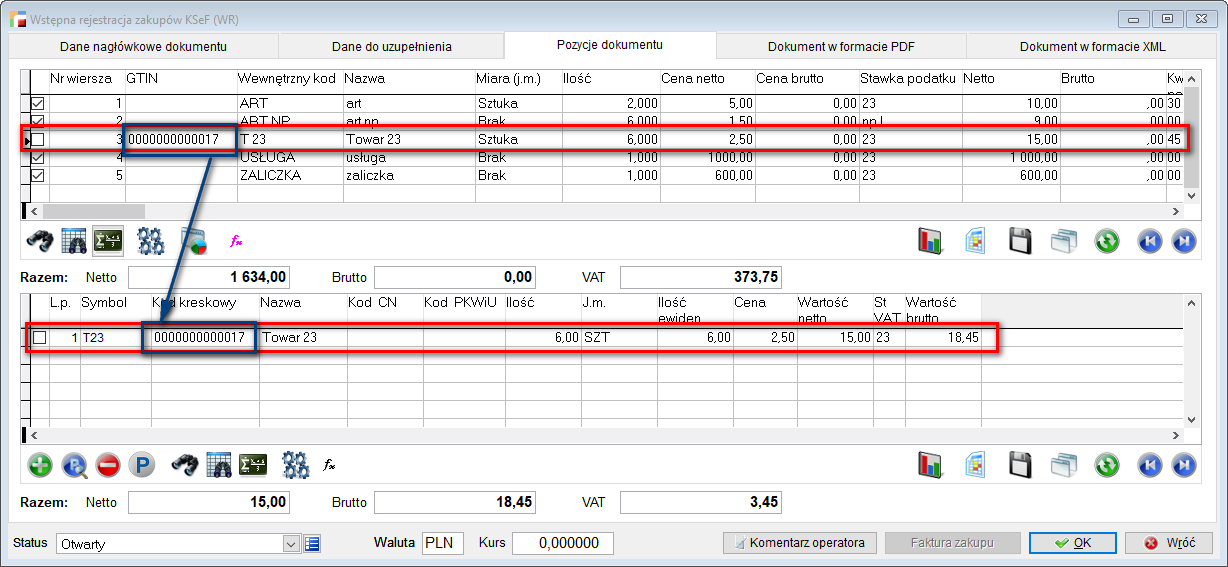Viewport: 1228px width, 567px height.
Task: Click the 1000,00 Cena netto cell
Action: coord(706,157)
